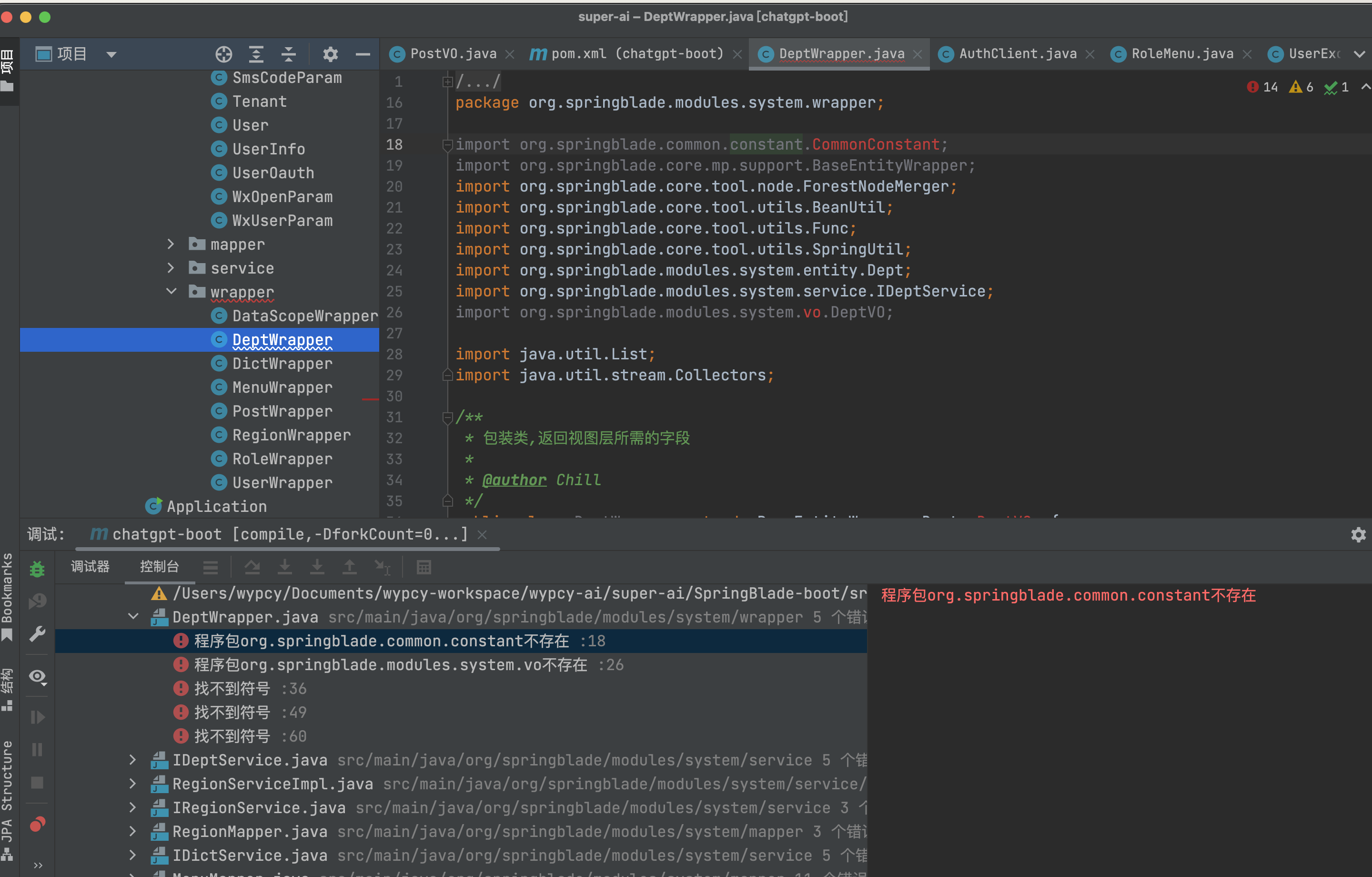The width and height of the screenshot is (1372, 877).
Task: Switch to PostVO.java tab
Action: 453,53
